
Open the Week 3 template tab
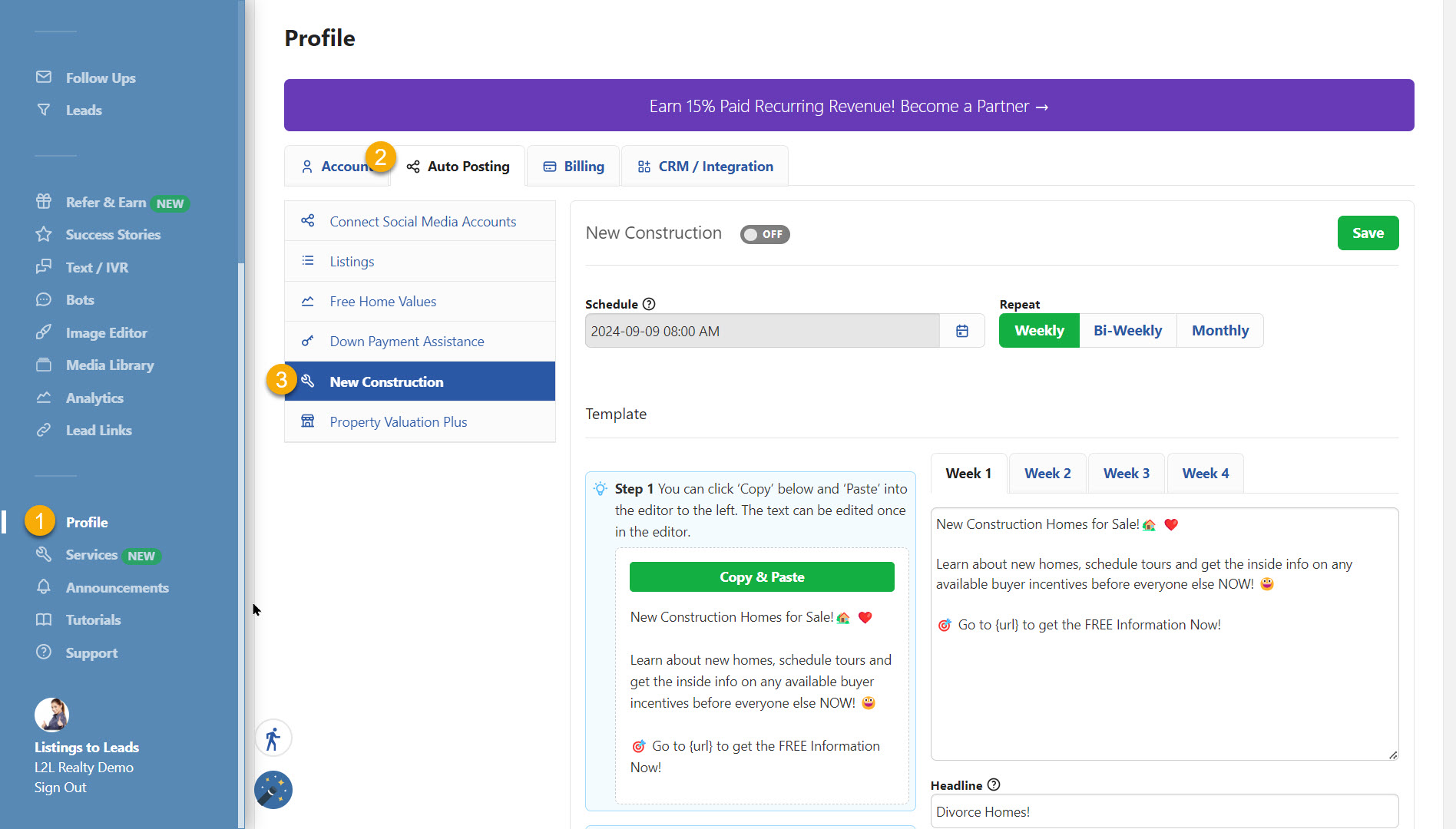click(1126, 474)
